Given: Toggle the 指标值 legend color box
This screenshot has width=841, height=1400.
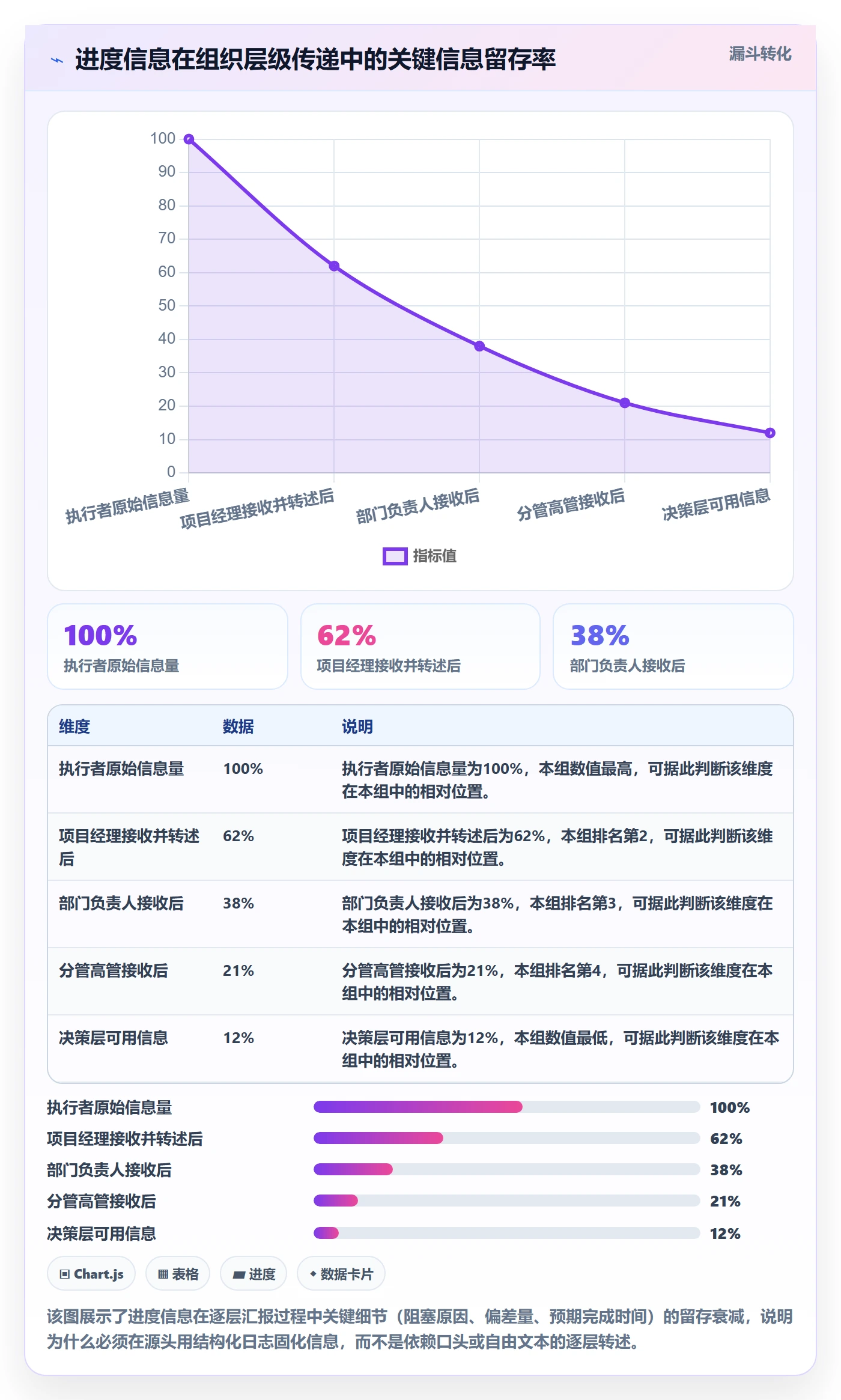Looking at the screenshot, I should [395, 556].
